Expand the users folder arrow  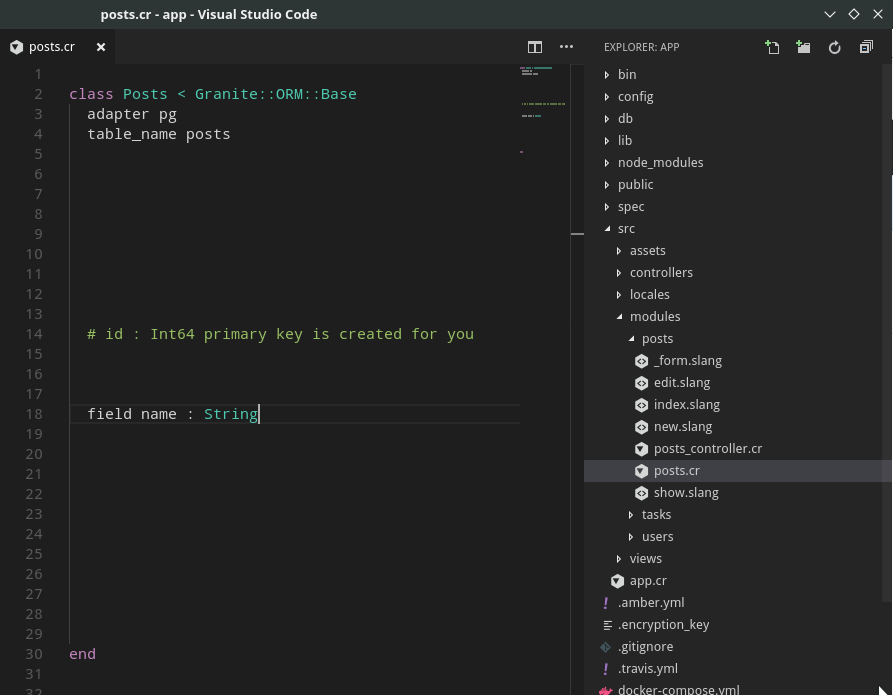click(630, 537)
